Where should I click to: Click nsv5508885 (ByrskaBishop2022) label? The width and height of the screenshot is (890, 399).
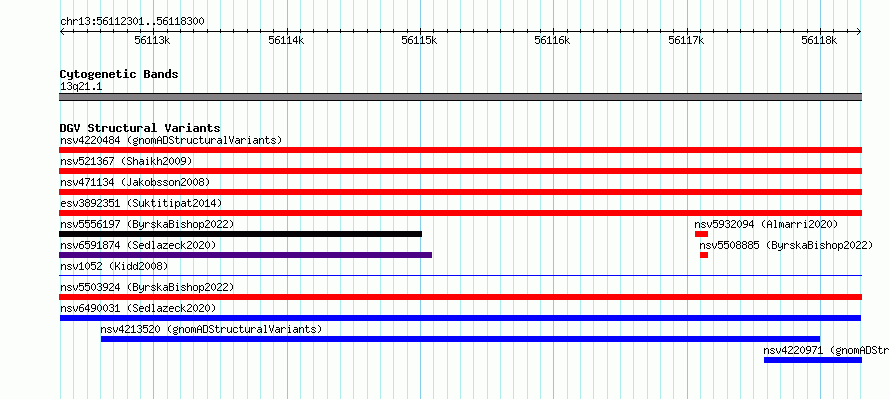tap(786, 245)
